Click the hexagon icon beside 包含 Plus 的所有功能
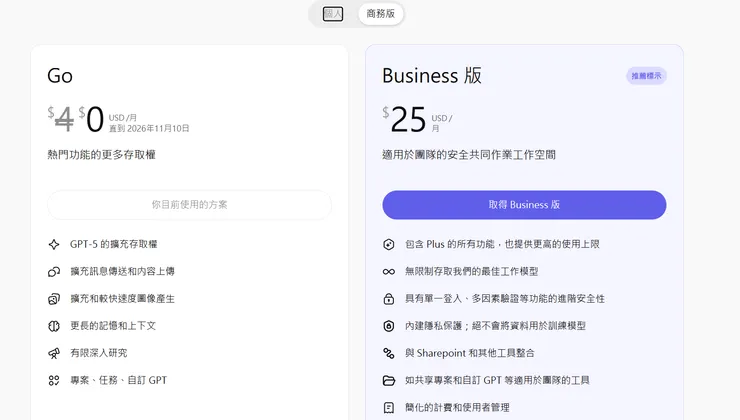 coord(388,244)
